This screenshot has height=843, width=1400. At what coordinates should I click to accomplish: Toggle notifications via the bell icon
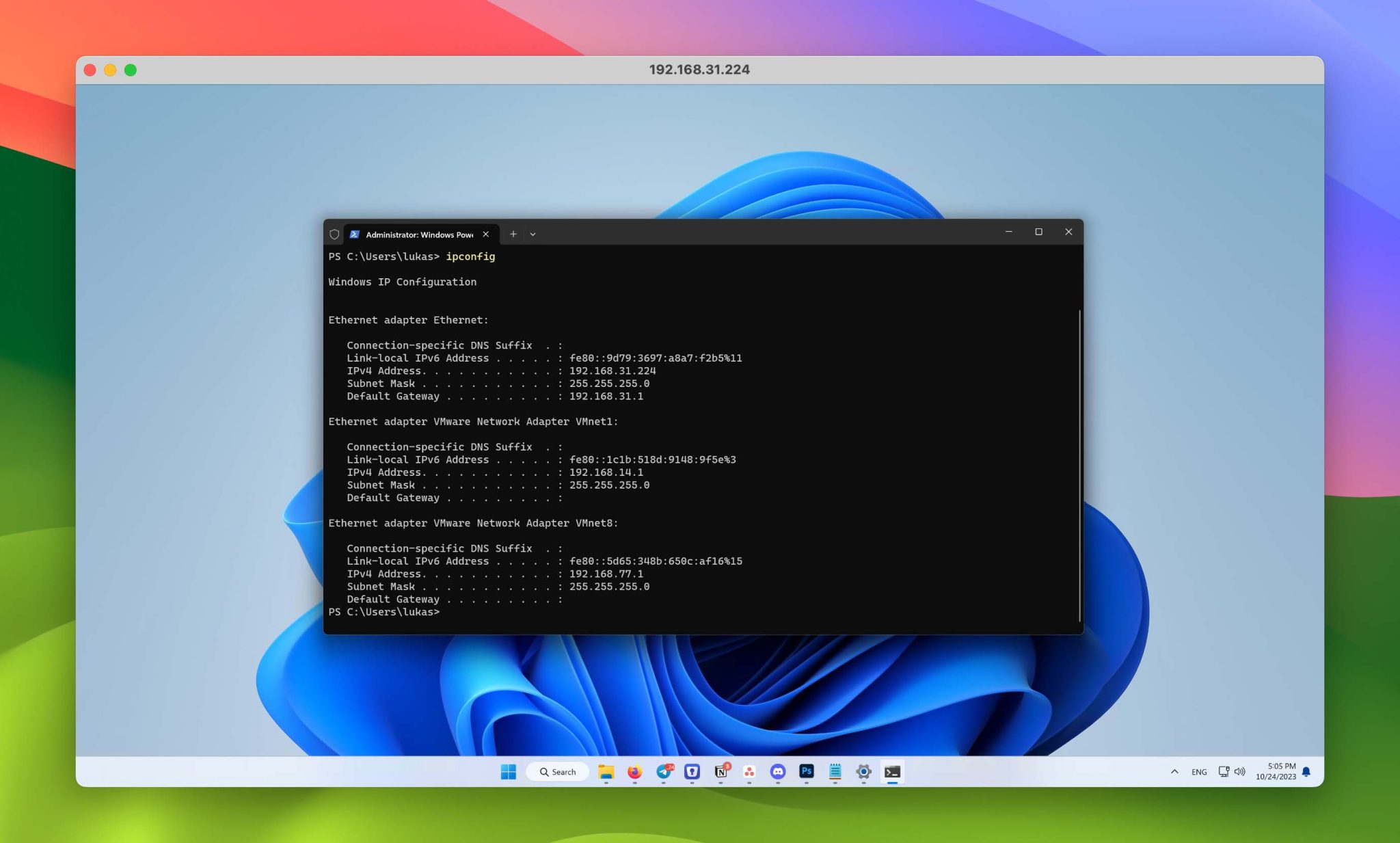1307,772
